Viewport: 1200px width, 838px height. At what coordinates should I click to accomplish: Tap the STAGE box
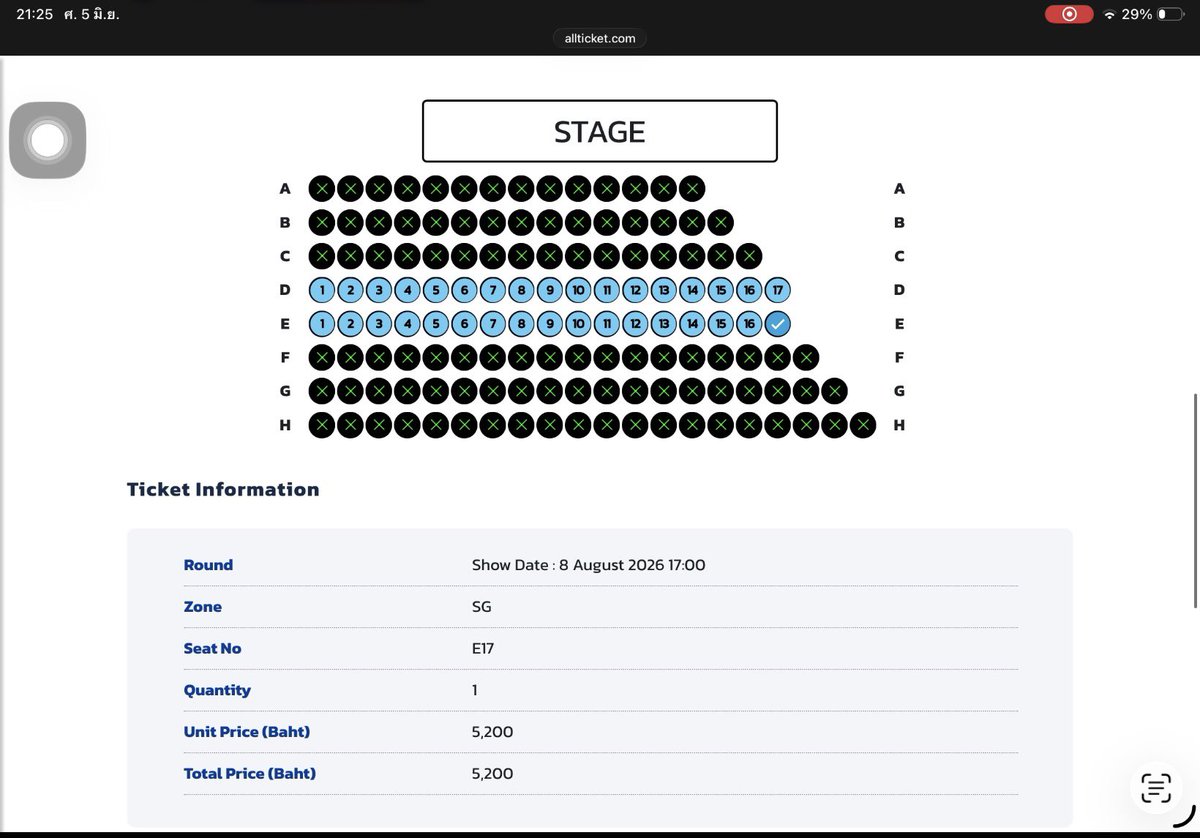(x=600, y=131)
